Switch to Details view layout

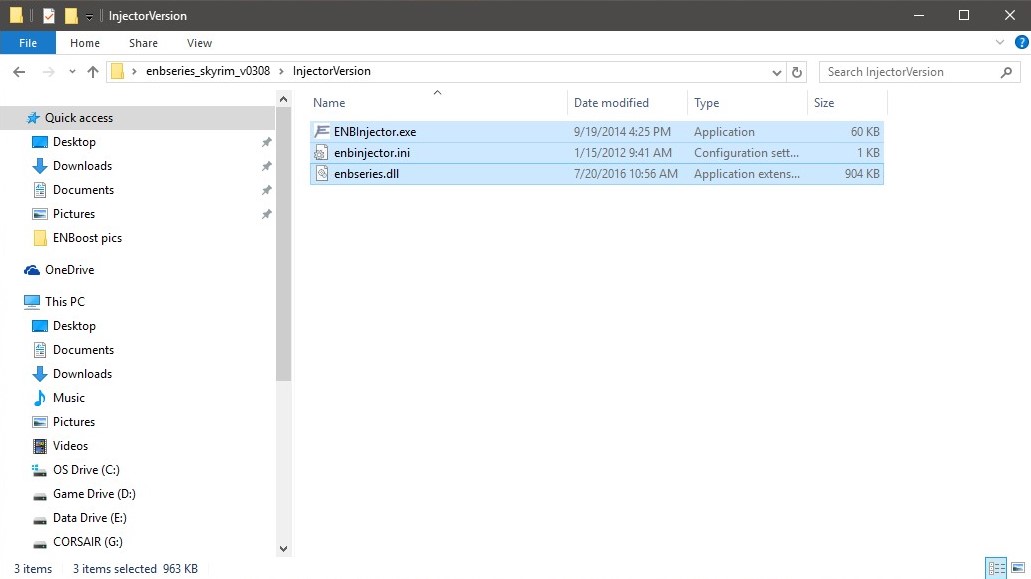996,568
